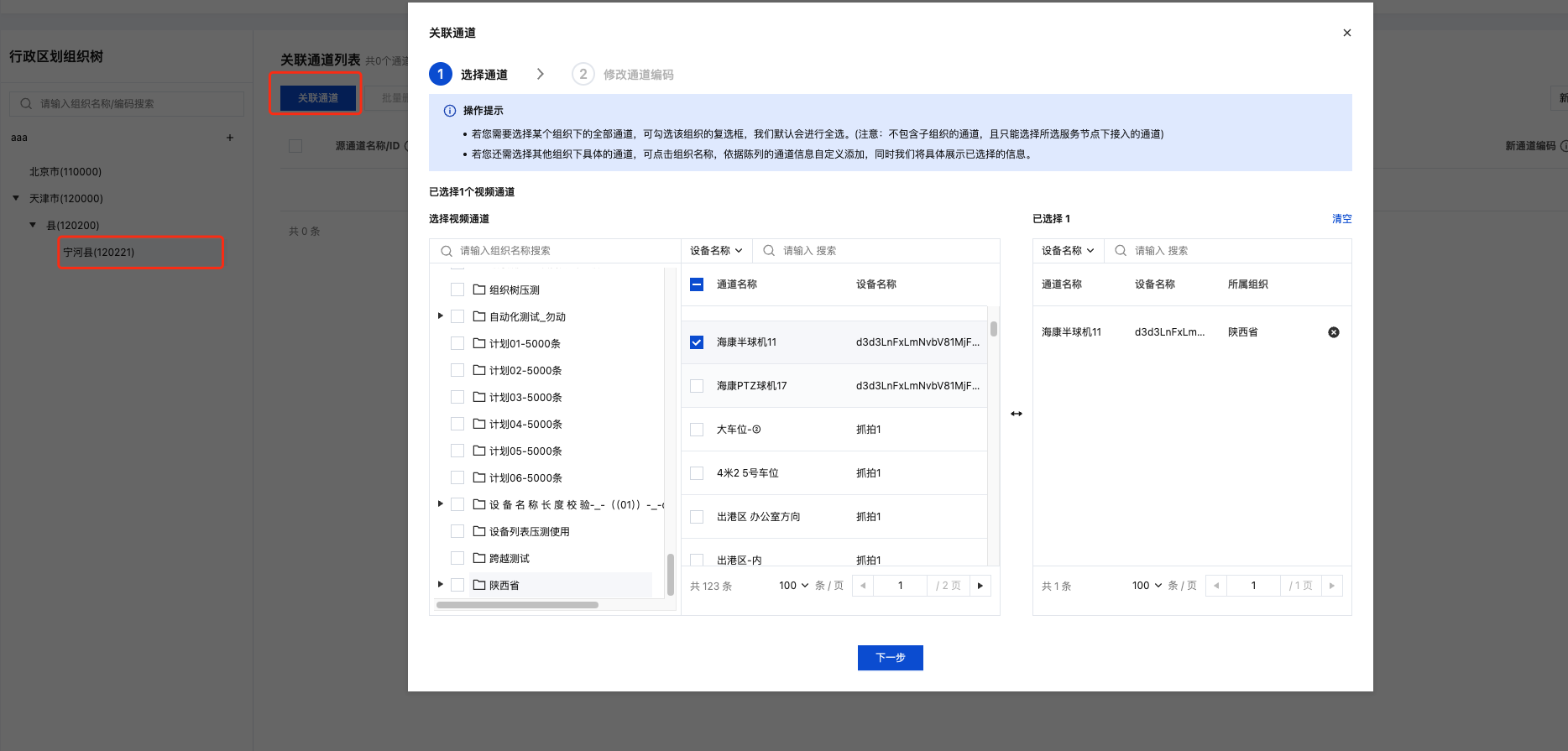Click the step 1 circle icon
The image size is (1568, 751).
(x=441, y=74)
